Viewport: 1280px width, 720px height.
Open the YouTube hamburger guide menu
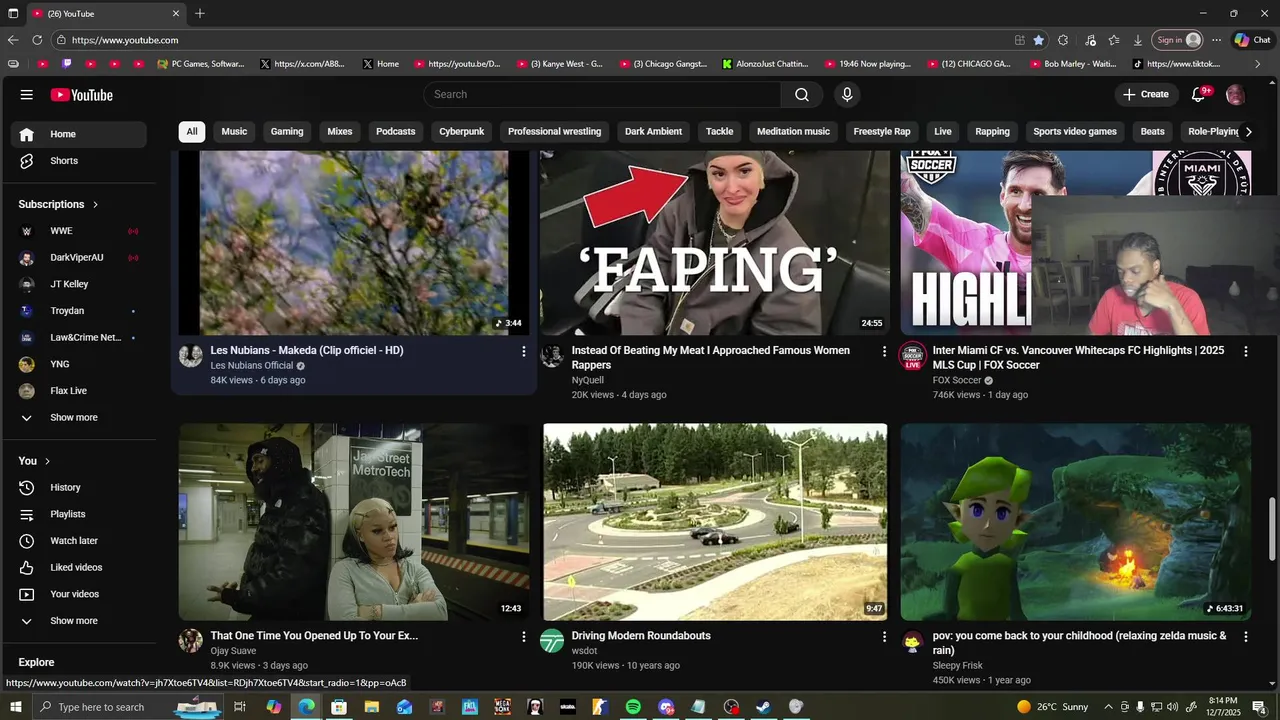27,95
